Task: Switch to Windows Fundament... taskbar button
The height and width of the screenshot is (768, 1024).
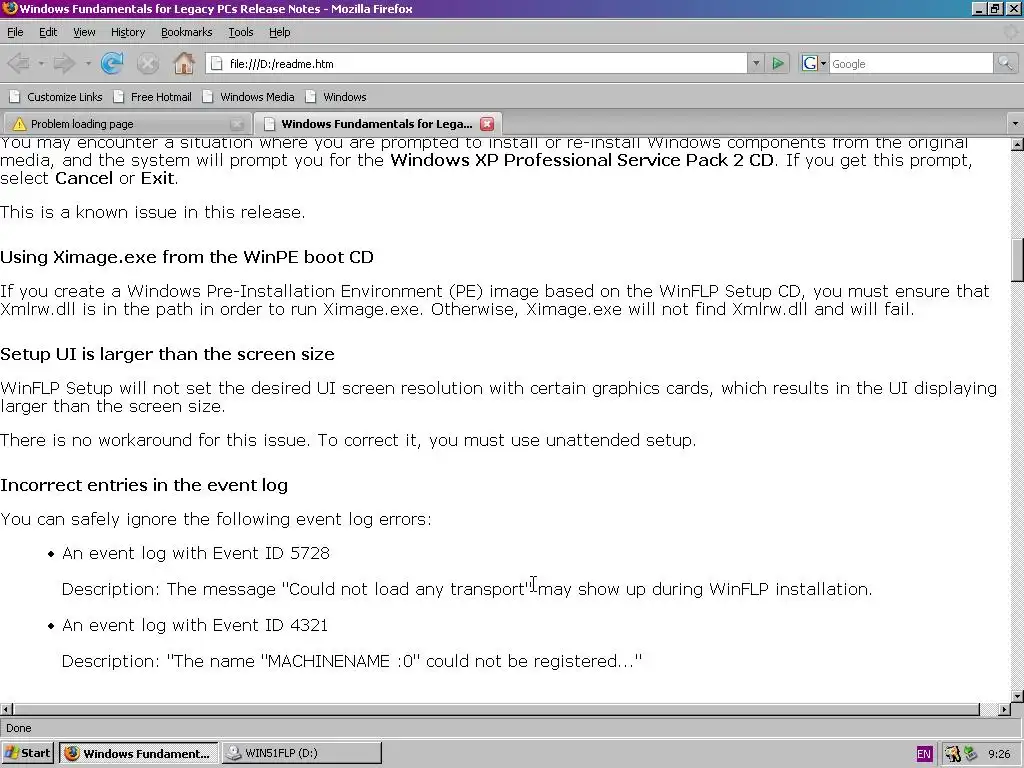Action: [139, 753]
